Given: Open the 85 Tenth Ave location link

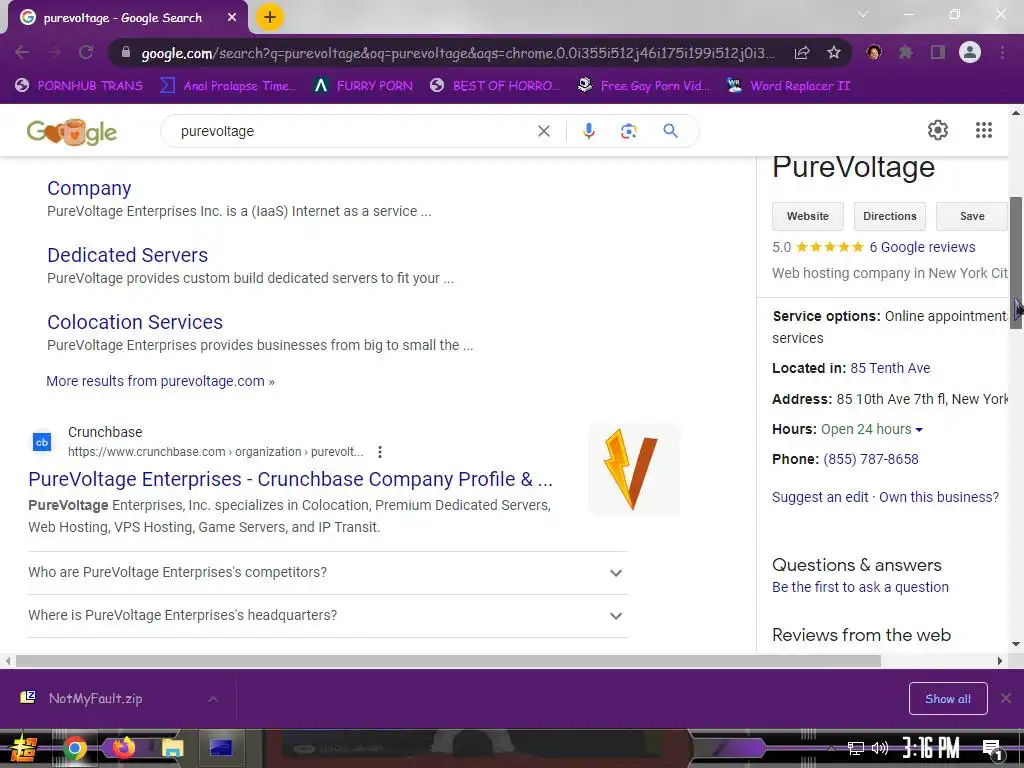Looking at the screenshot, I should coord(890,368).
